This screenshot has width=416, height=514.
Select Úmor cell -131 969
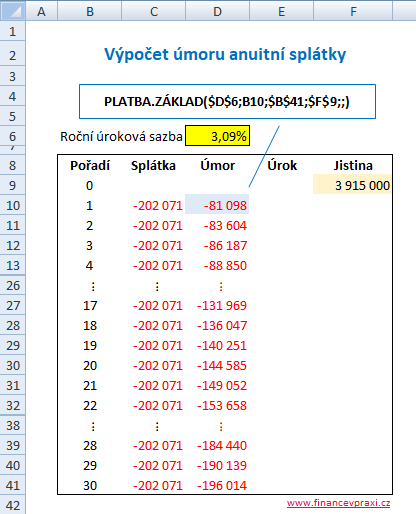217,305
